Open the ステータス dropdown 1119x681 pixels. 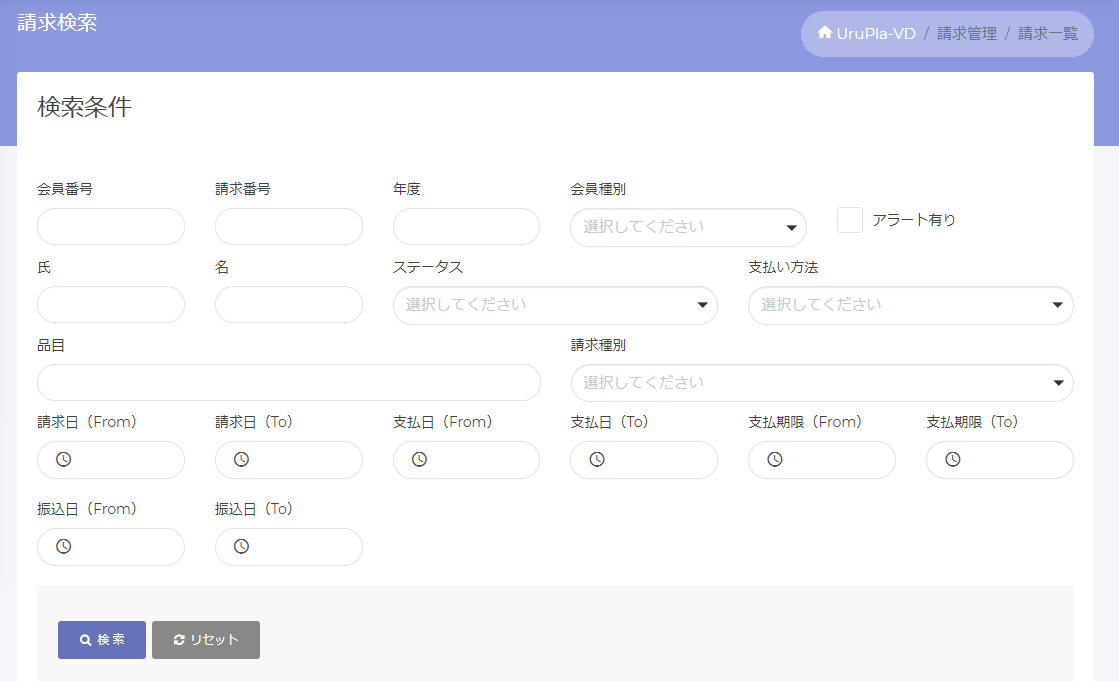[555, 306]
